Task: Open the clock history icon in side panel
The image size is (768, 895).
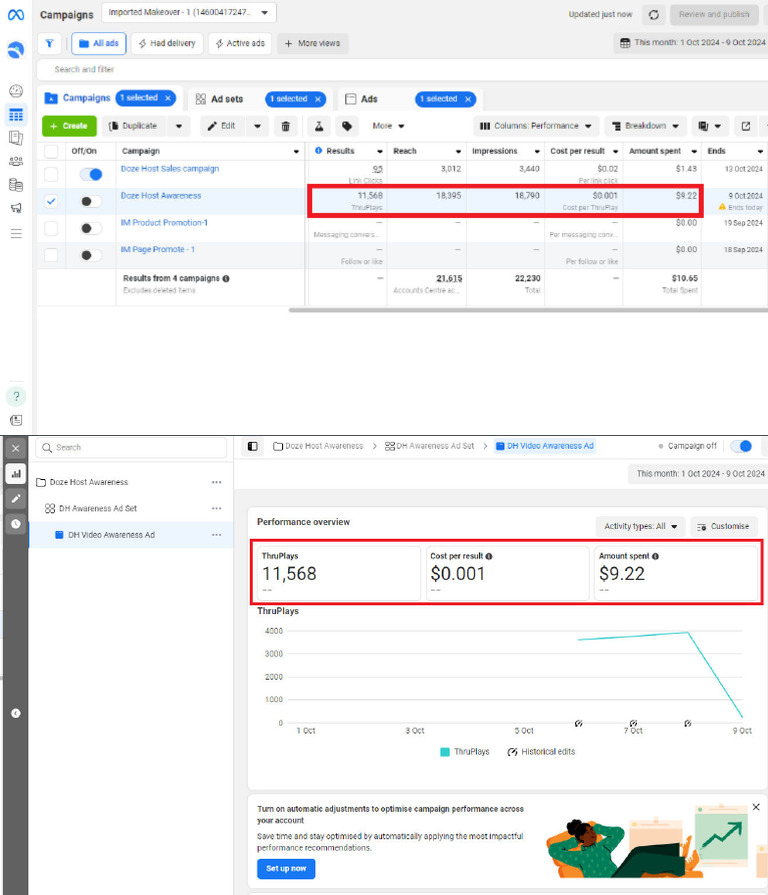Action: (x=16, y=523)
